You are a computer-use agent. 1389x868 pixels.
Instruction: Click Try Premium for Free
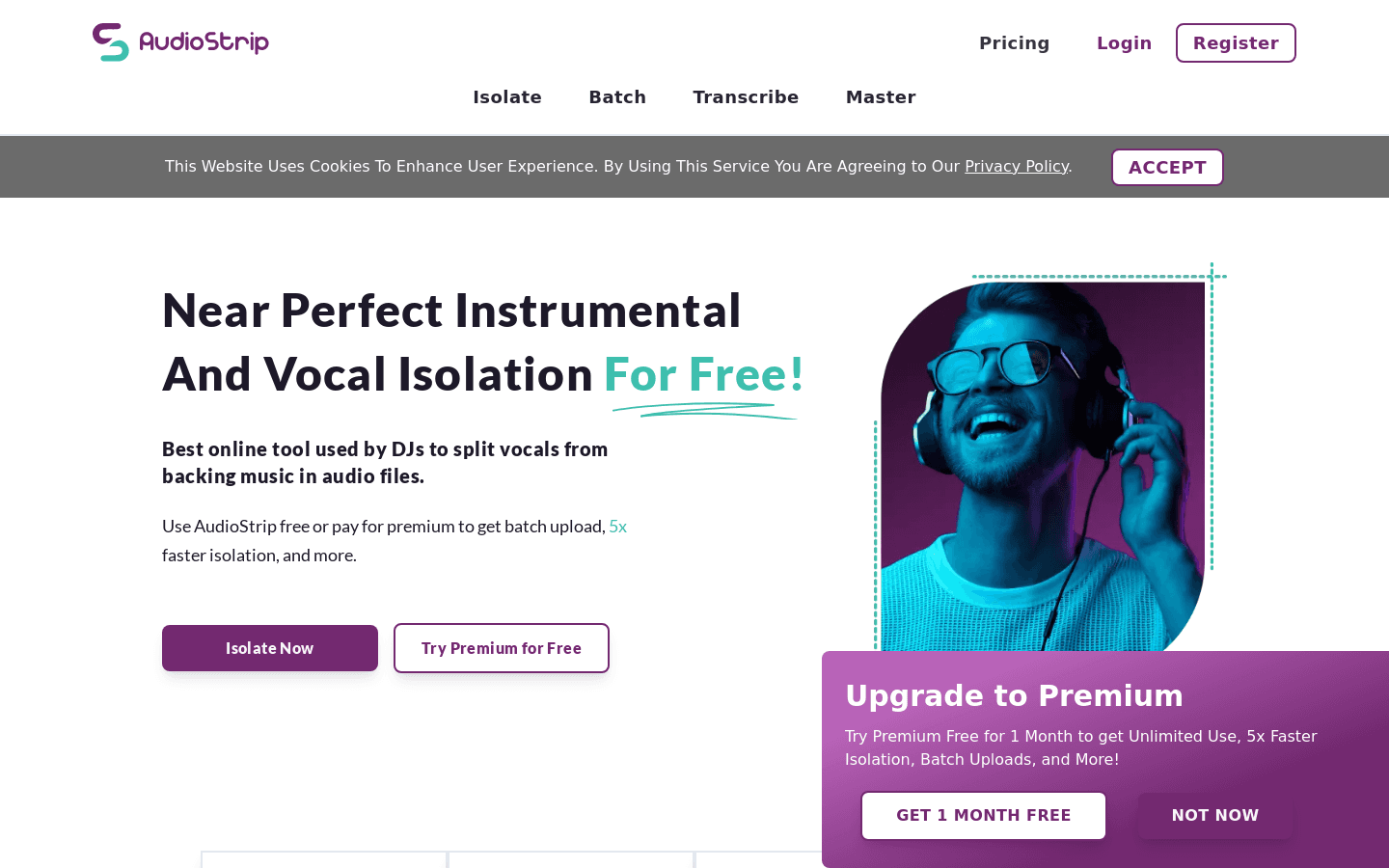pyautogui.click(x=502, y=648)
